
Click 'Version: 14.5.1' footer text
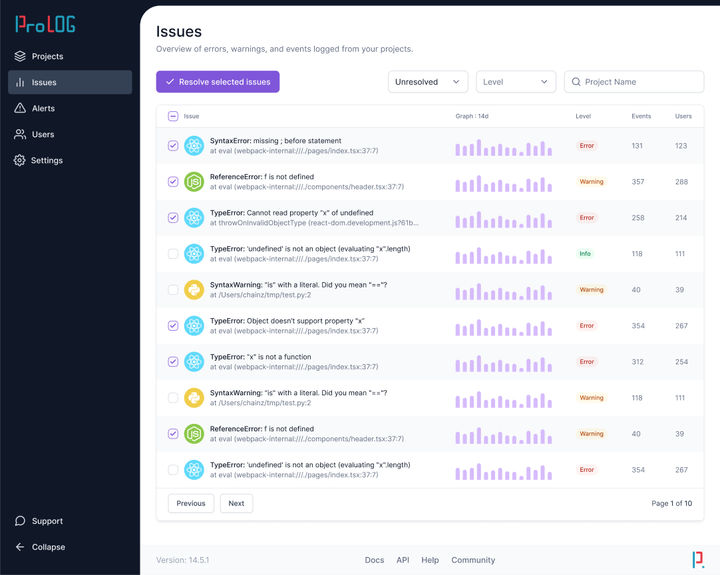[183, 560]
